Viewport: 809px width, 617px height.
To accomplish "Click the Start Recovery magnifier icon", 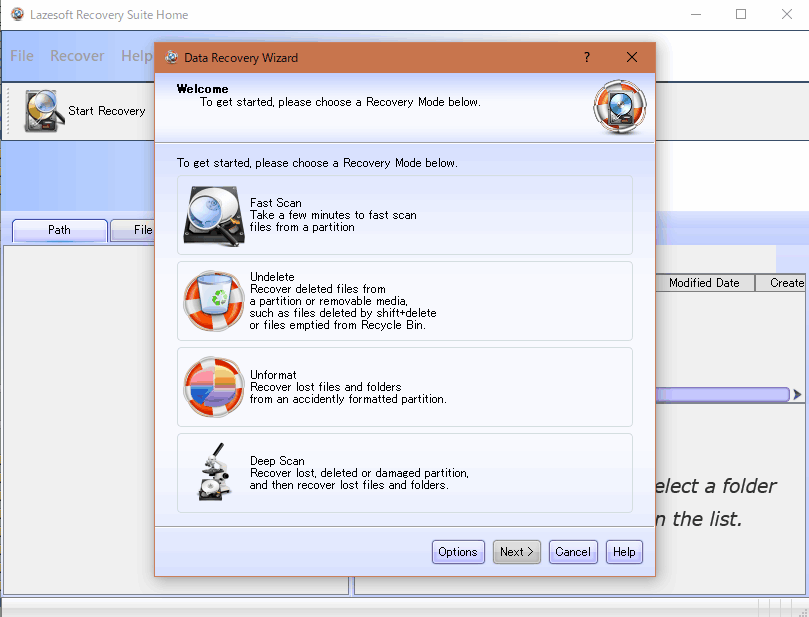I will (x=44, y=111).
